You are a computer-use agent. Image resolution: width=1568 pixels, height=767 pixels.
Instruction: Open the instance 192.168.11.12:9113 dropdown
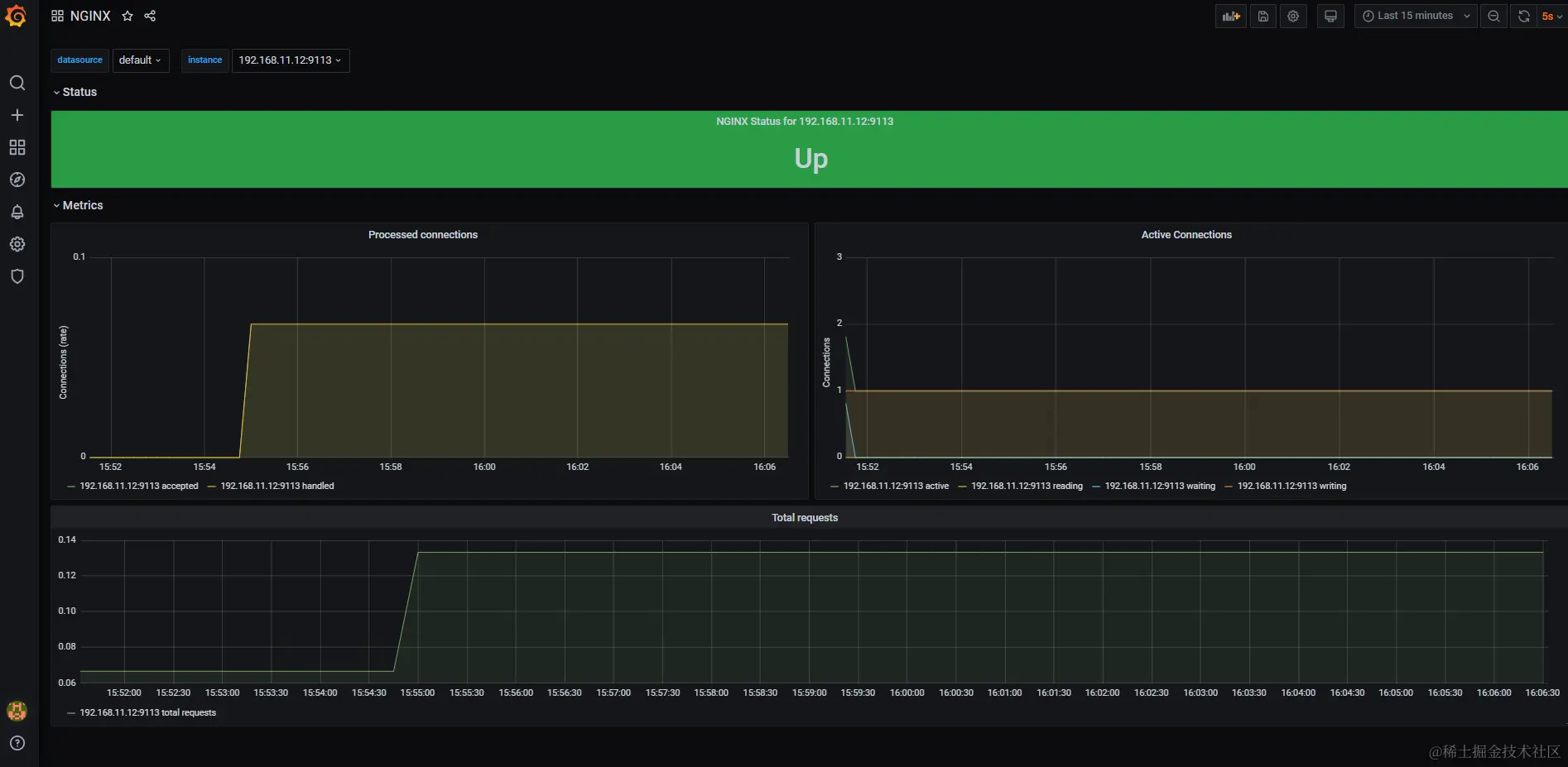point(291,60)
